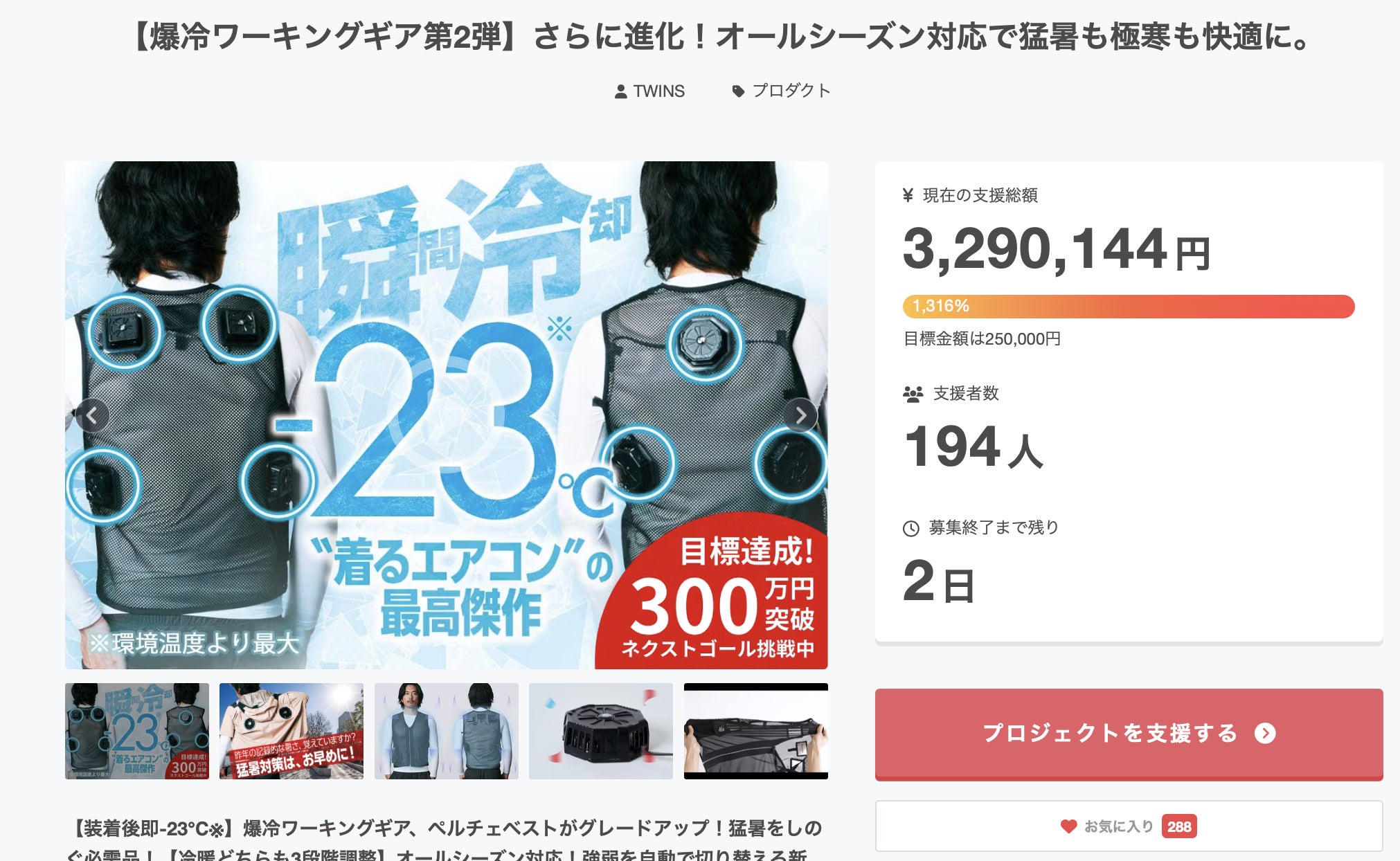Click the heart favorite icon
This screenshot has height=861, width=1400.
point(1068,826)
